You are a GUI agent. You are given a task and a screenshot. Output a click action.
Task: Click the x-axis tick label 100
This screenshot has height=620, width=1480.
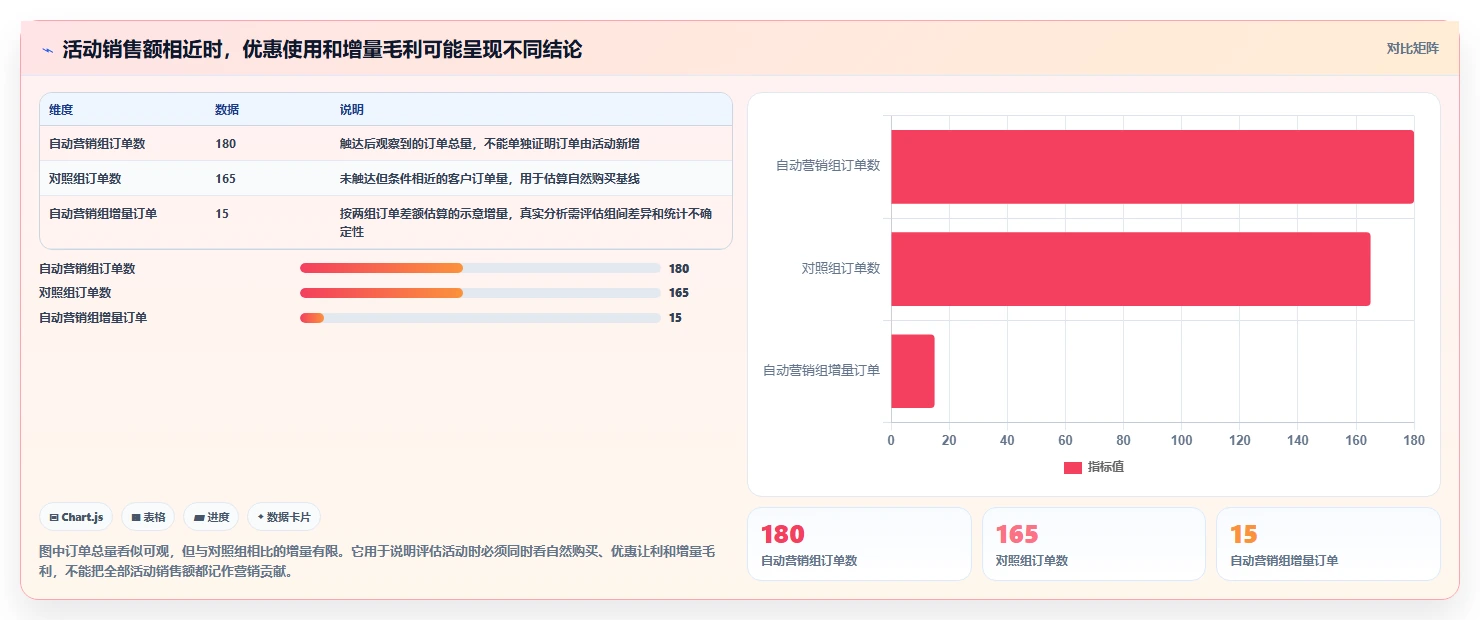click(x=1181, y=440)
